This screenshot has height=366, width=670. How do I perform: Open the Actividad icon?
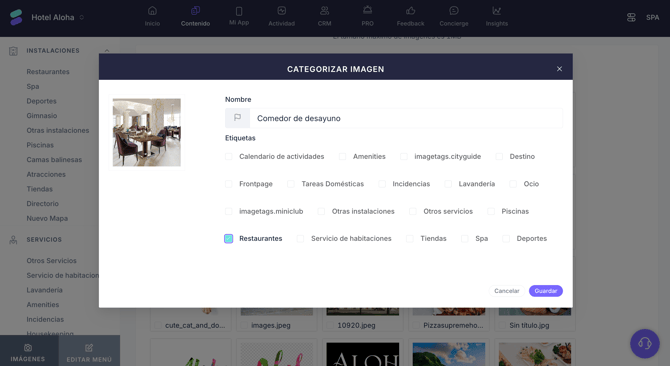click(x=282, y=11)
